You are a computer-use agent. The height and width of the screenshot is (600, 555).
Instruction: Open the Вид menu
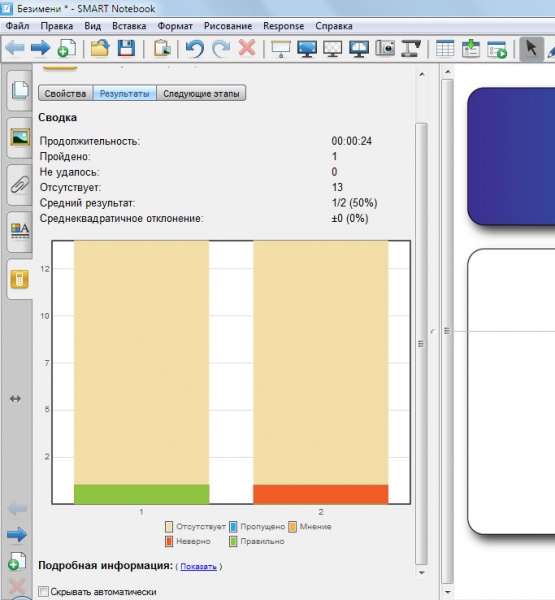[x=93, y=26]
